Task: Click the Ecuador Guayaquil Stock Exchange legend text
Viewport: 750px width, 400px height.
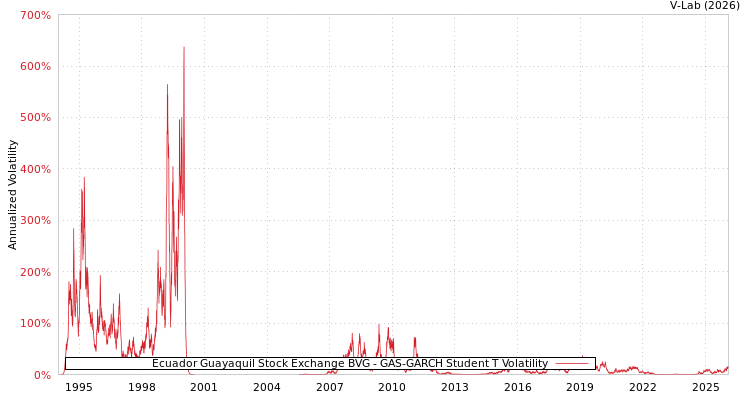Action: [349, 364]
